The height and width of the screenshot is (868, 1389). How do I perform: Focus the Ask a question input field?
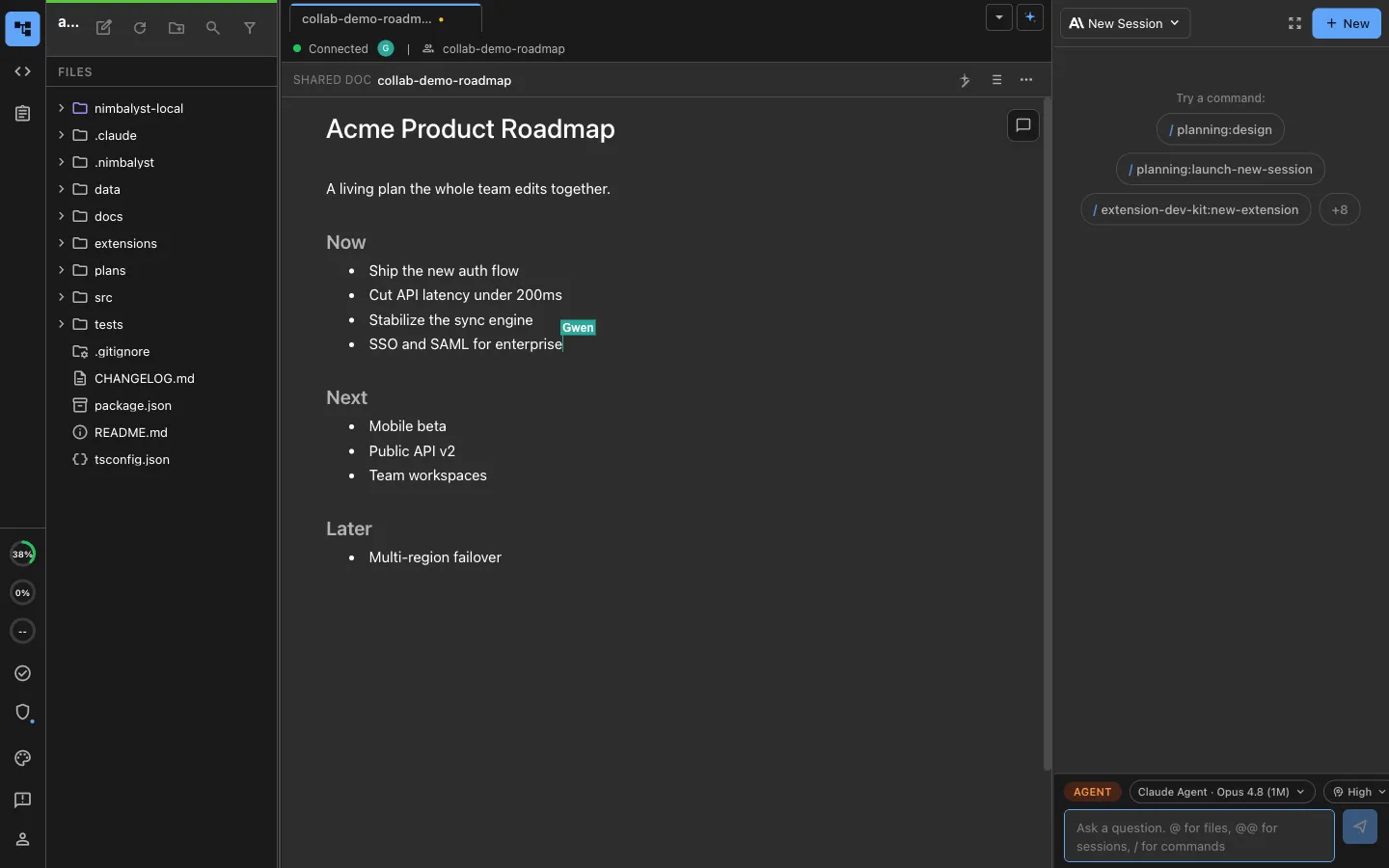[1199, 836]
